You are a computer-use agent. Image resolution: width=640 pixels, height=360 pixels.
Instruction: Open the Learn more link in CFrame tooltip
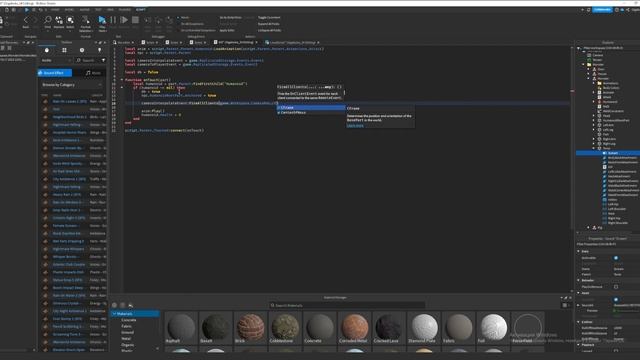(355, 126)
